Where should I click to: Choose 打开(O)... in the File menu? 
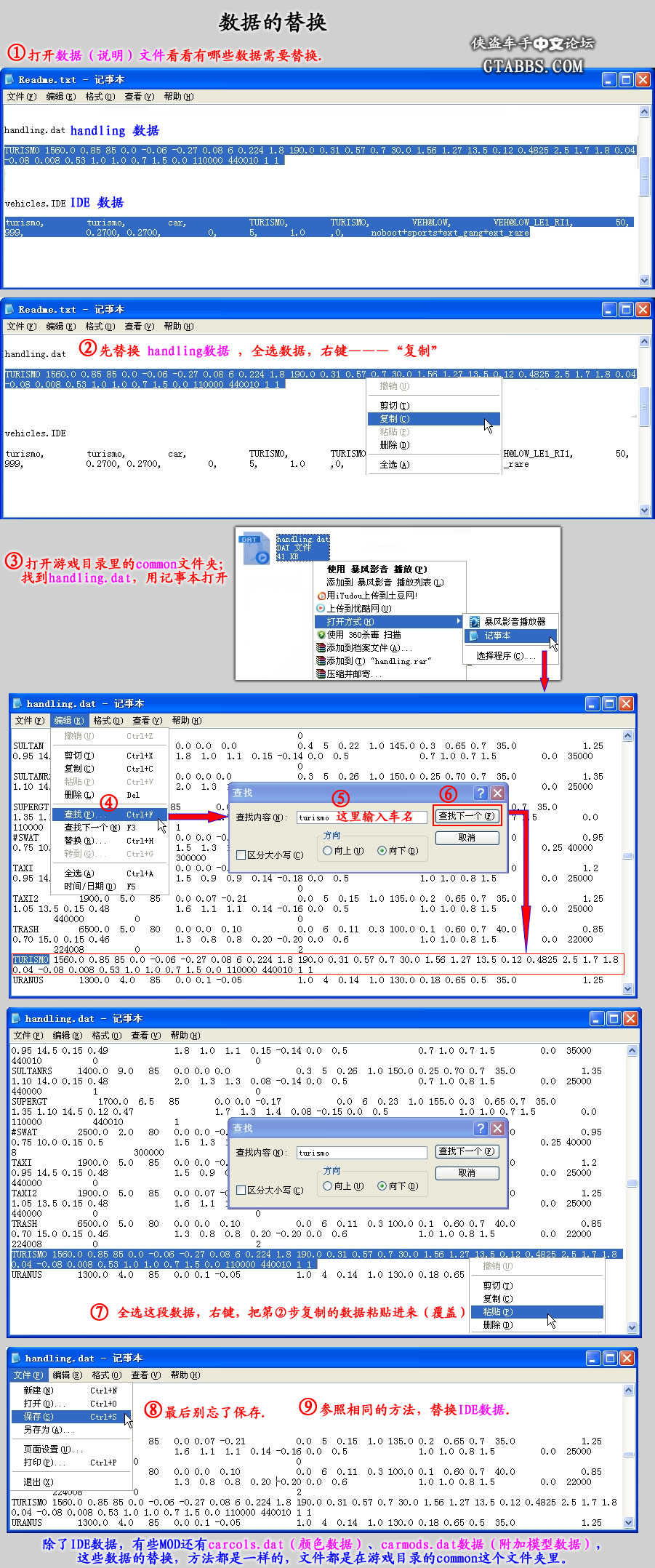pyautogui.click(x=71, y=1404)
